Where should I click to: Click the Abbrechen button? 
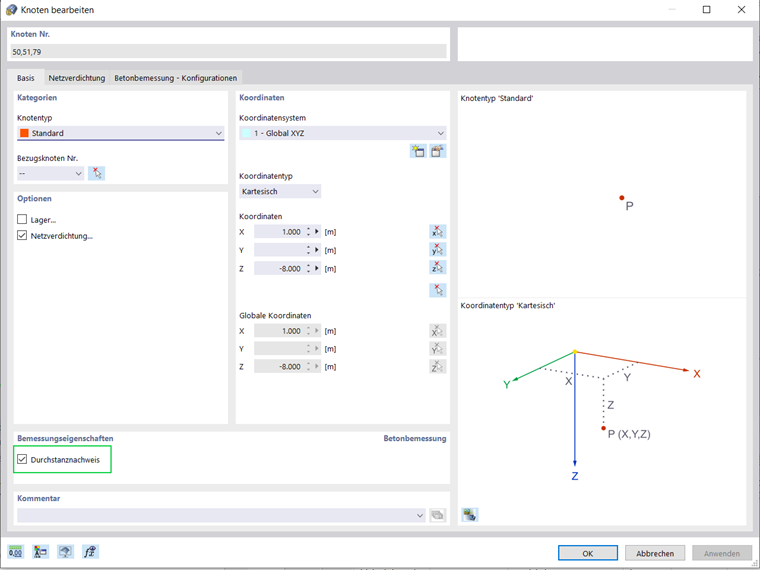click(x=655, y=553)
